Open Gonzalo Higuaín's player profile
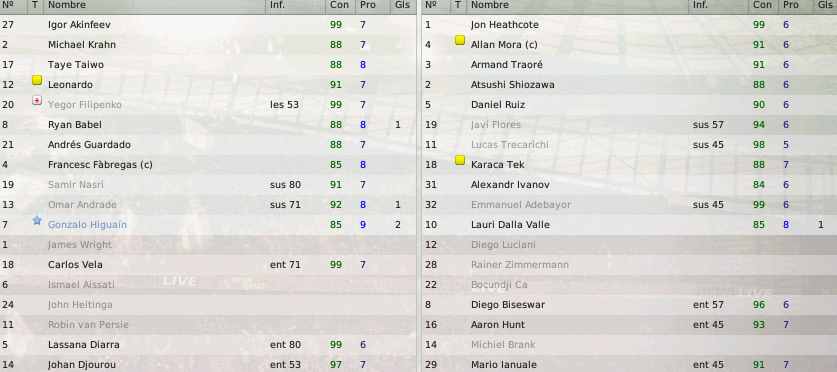Viewport: 837px width, 372px height. point(88,225)
